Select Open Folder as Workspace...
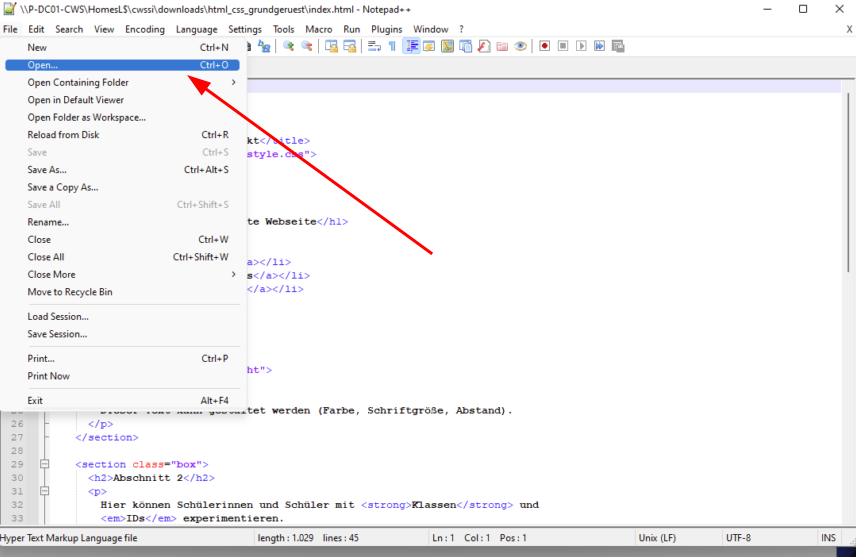Image resolution: width=856 pixels, height=557 pixels. (122, 117)
